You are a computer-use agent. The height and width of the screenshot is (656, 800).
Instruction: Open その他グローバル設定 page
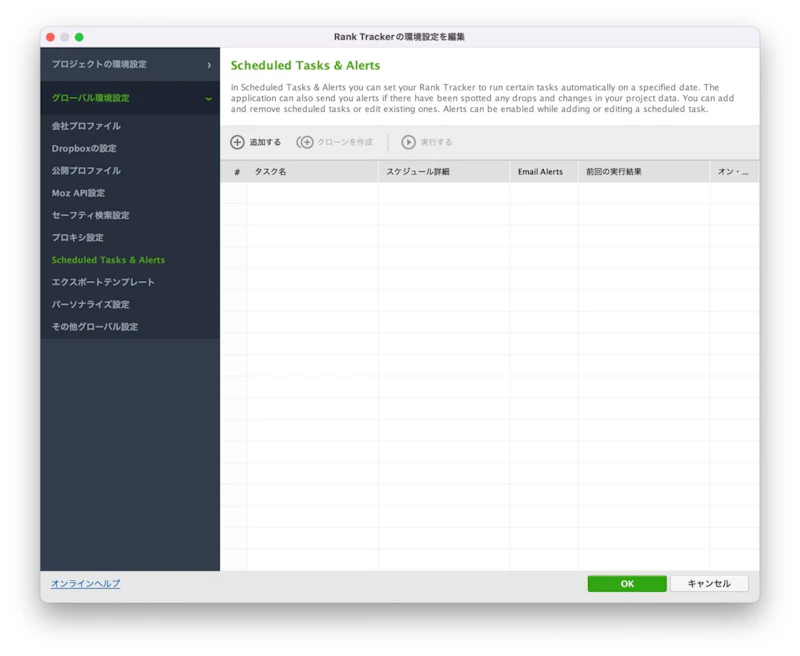pyautogui.click(x=95, y=327)
